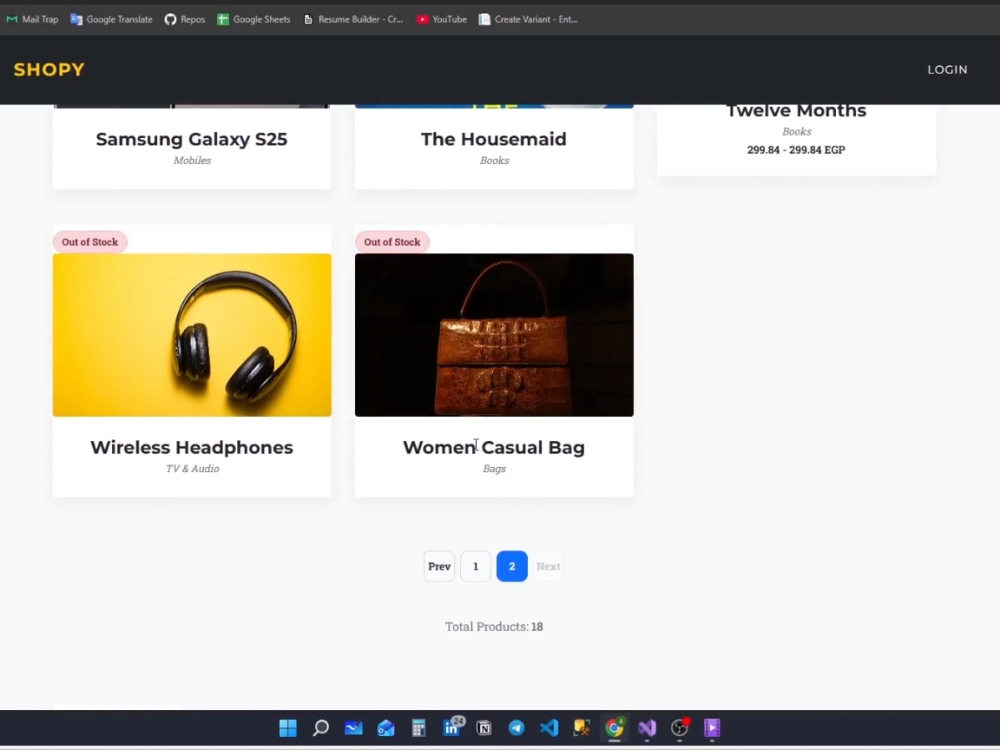Switch to purple Visual Studio taskbar icon

[647, 728]
